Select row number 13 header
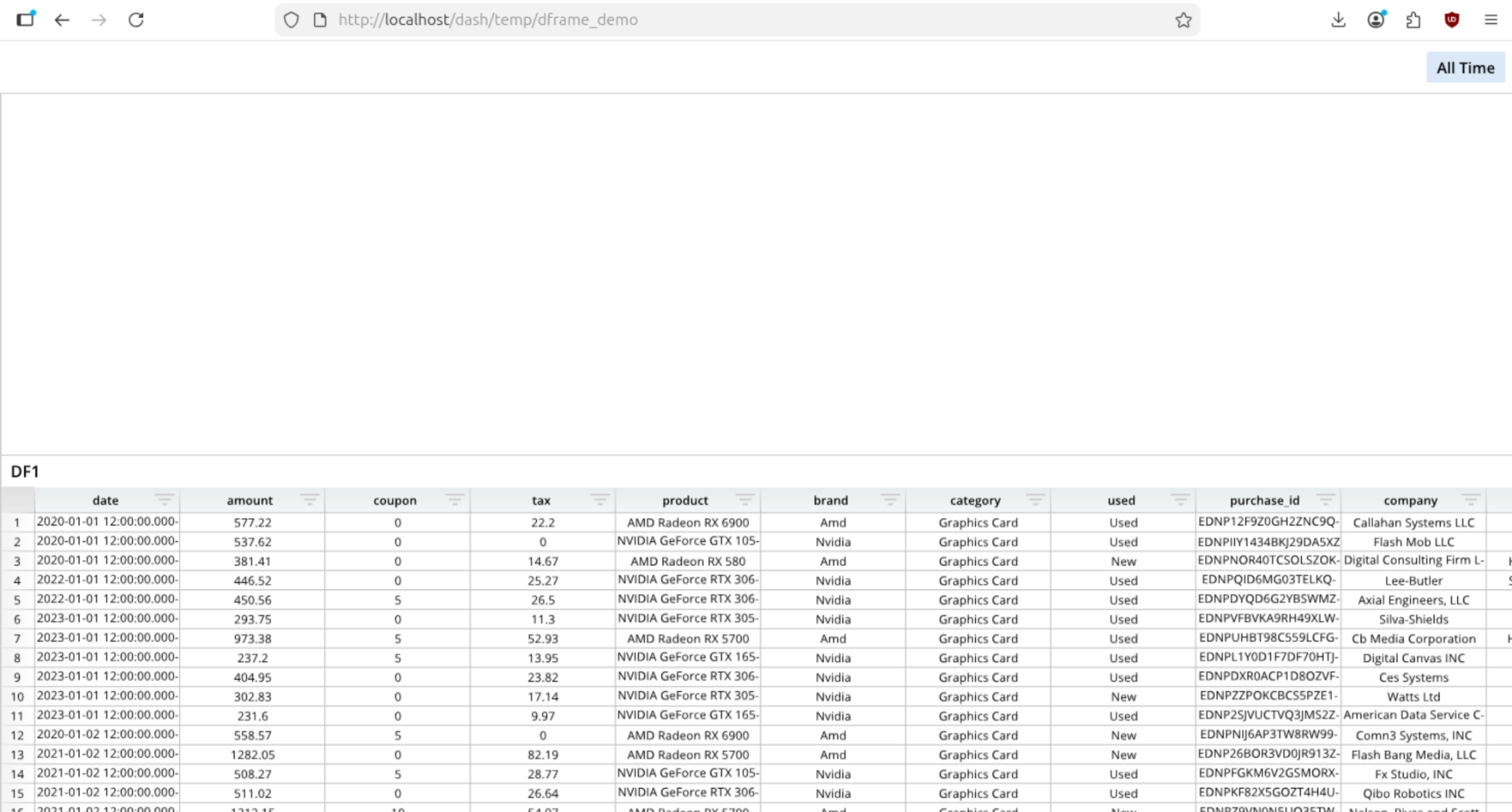This screenshot has height=812, width=1512. 17,755
